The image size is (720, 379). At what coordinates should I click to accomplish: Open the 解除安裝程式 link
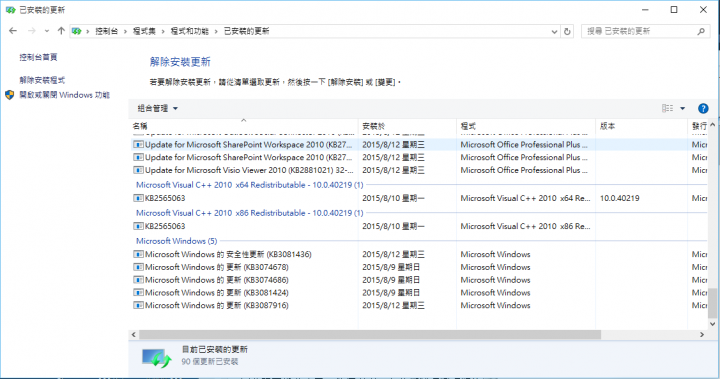pyautogui.click(x=42, y=80)
